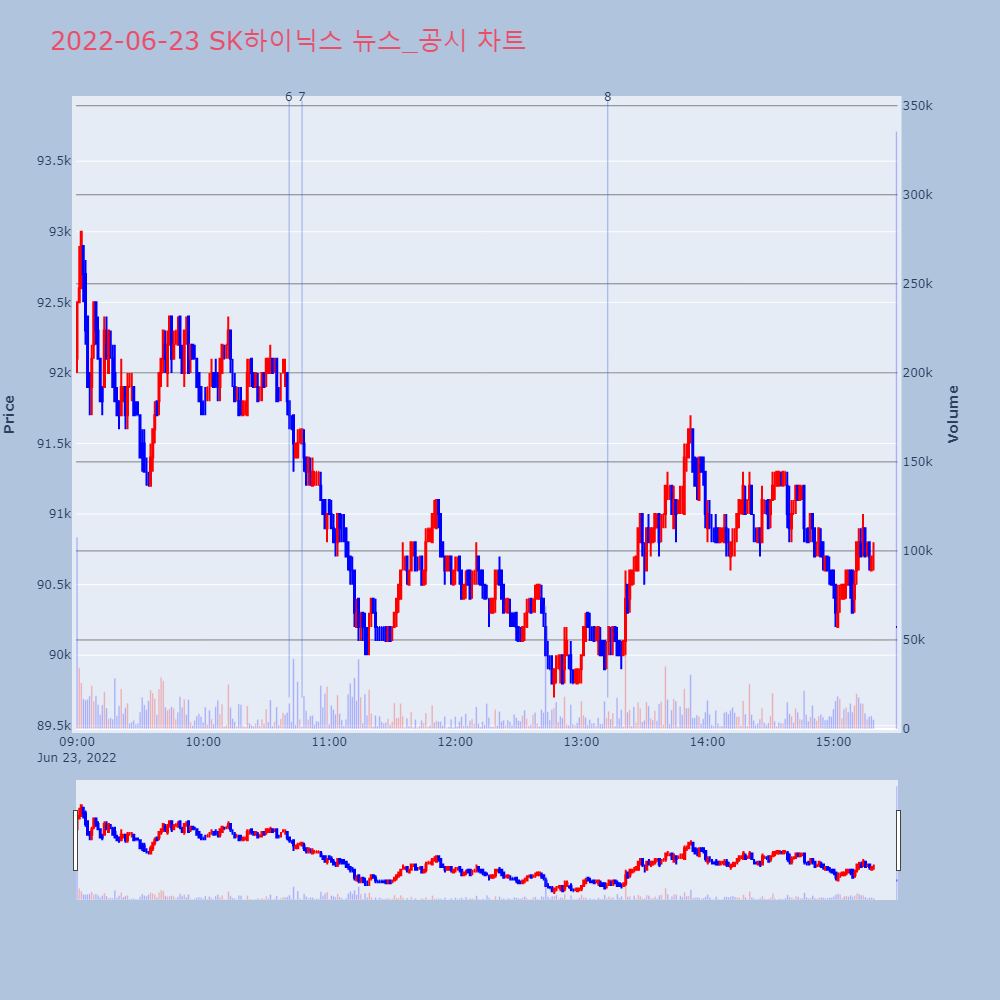This screenshot has width=1000, height=1000.
Task: Click the range slider mini chart
Action: point(487,840)
